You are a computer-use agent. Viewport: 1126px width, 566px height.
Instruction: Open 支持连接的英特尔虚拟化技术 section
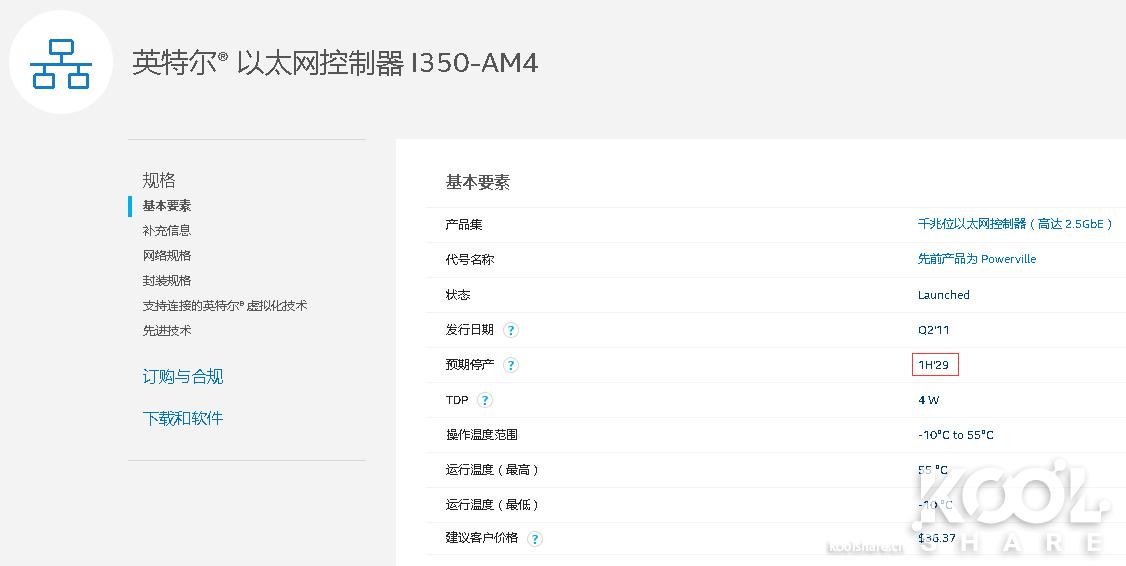coord(225,306)
